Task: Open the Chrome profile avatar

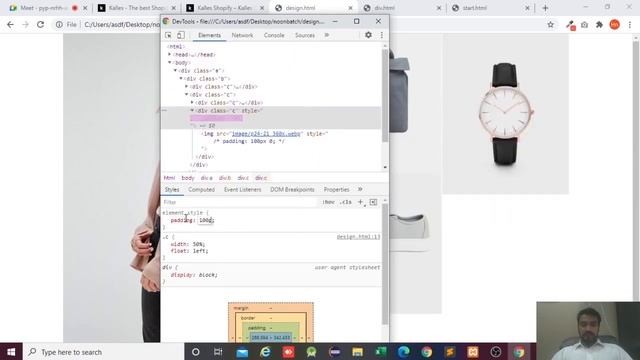Action: pos(614,25)
